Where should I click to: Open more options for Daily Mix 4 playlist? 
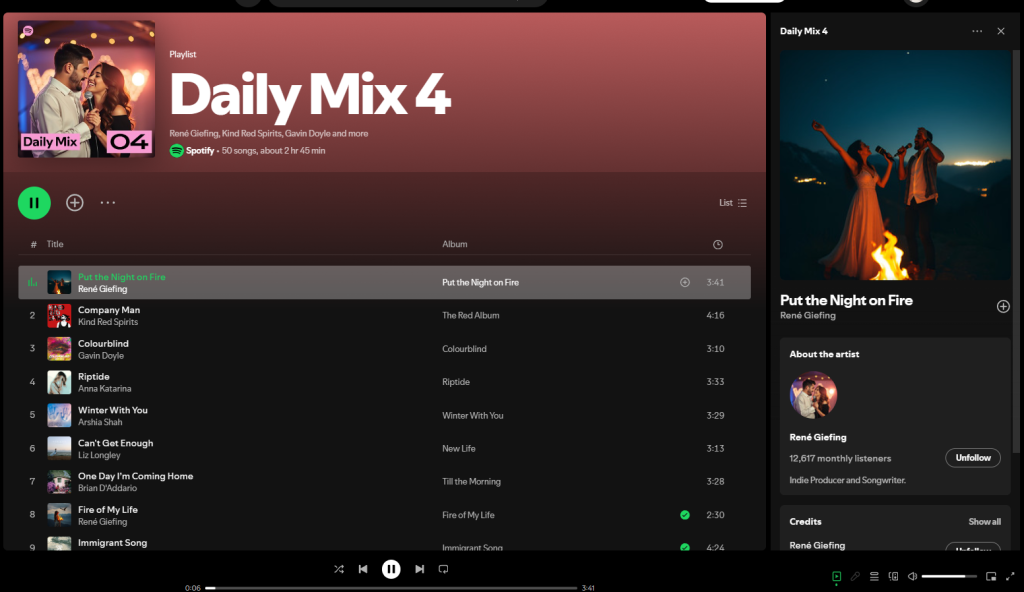coord(108,203)
